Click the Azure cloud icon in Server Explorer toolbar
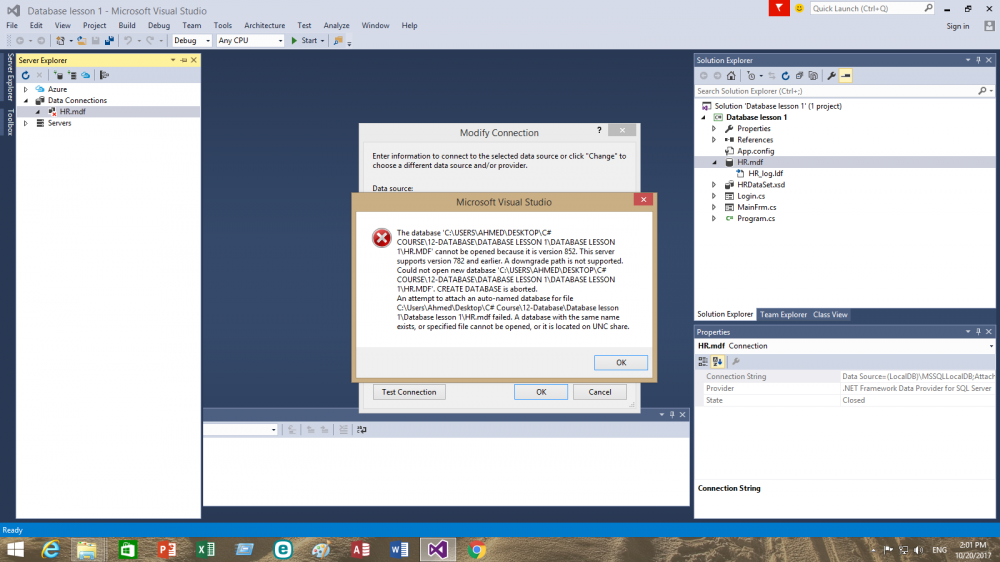 (85, 75)
